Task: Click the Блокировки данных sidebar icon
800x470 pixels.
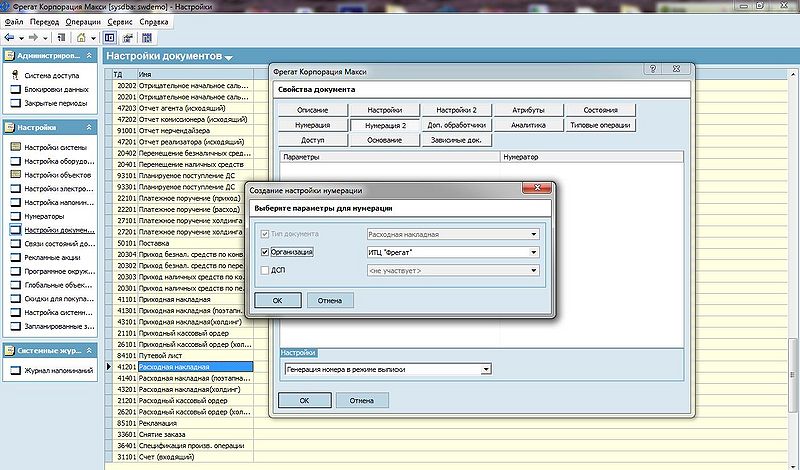Action: [16, 89]
